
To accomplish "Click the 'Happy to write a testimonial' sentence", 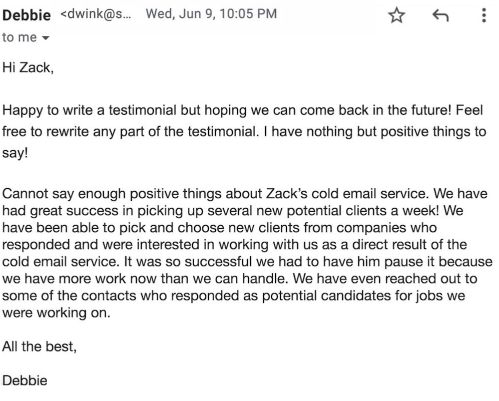I will point(89,110).
